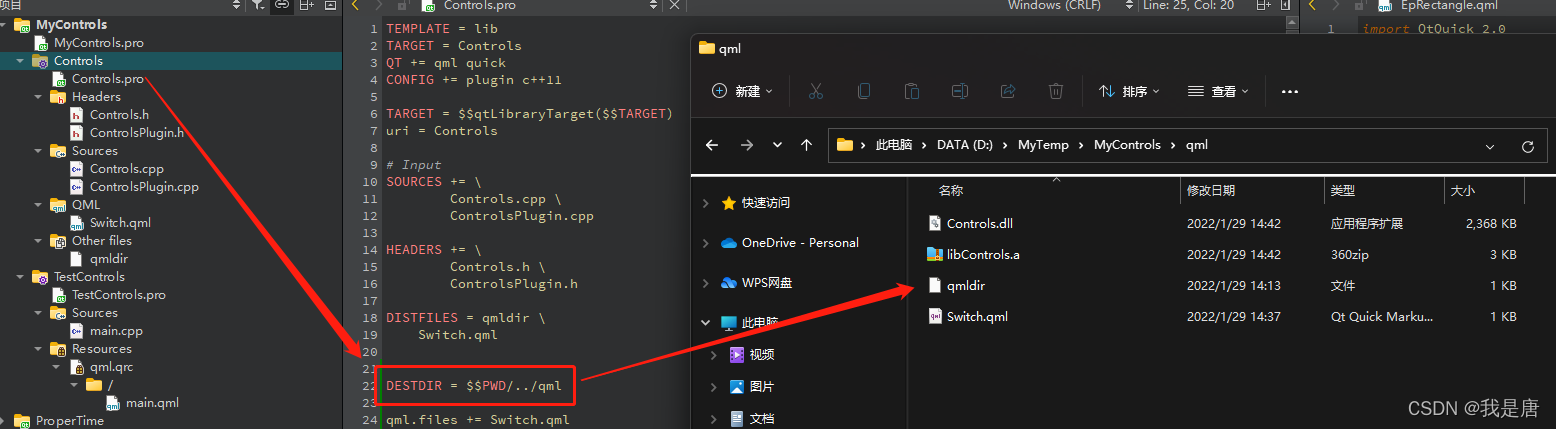Click Explorer Back arrow
Viewport: 1556px width, 429px height.
(x=712, y=145)
